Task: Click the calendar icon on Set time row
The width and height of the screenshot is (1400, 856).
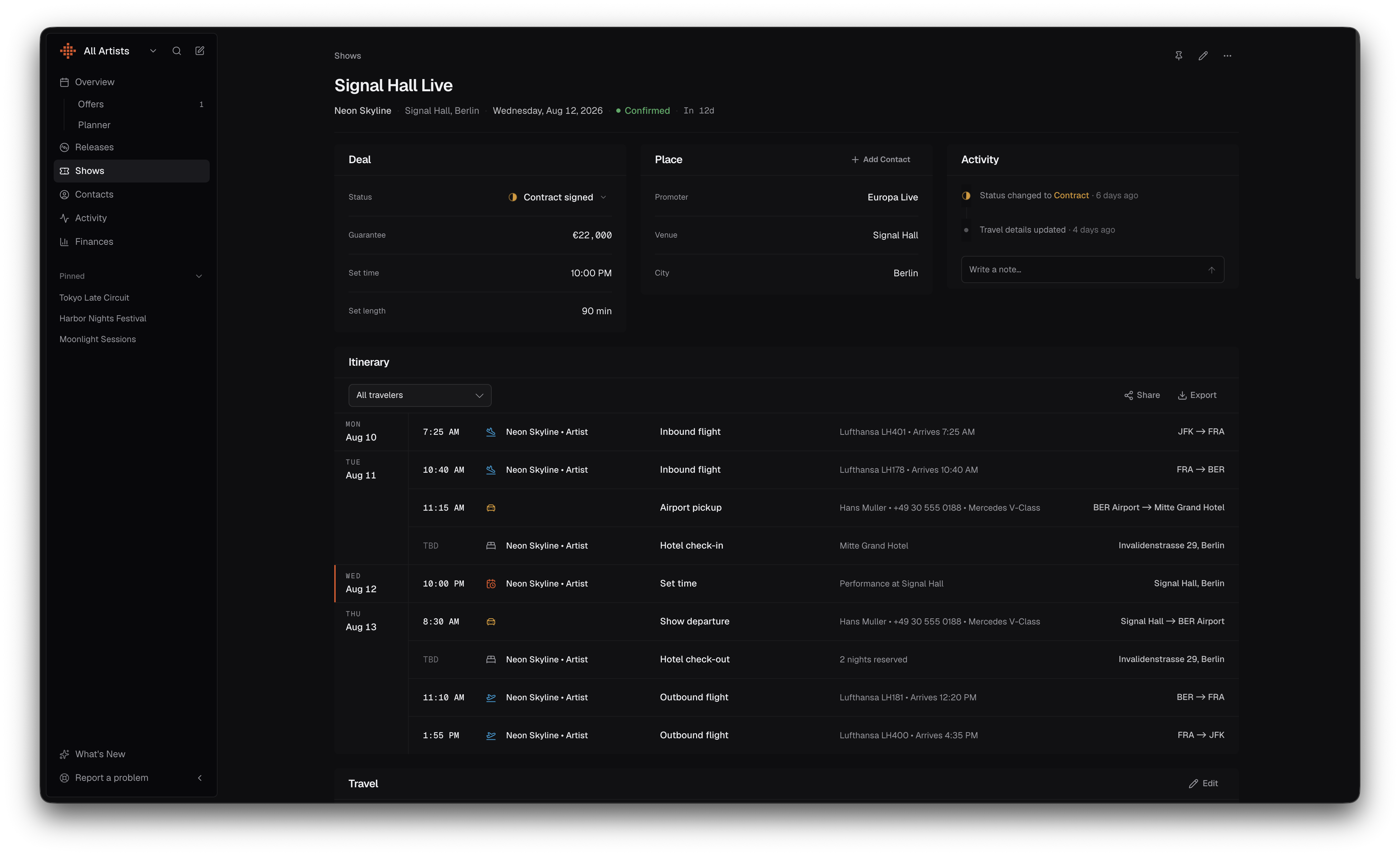Action: point(491,584)
